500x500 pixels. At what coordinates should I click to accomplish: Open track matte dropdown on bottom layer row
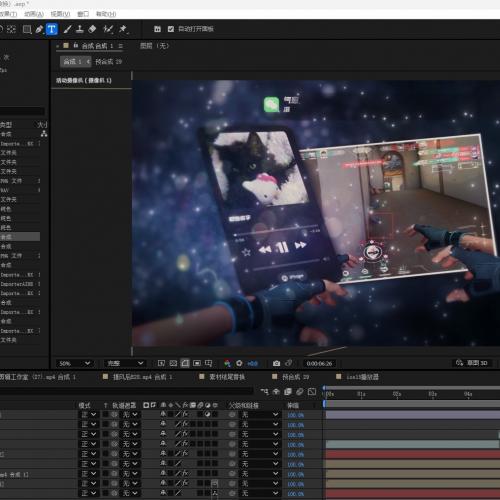[x=130, y=493]
